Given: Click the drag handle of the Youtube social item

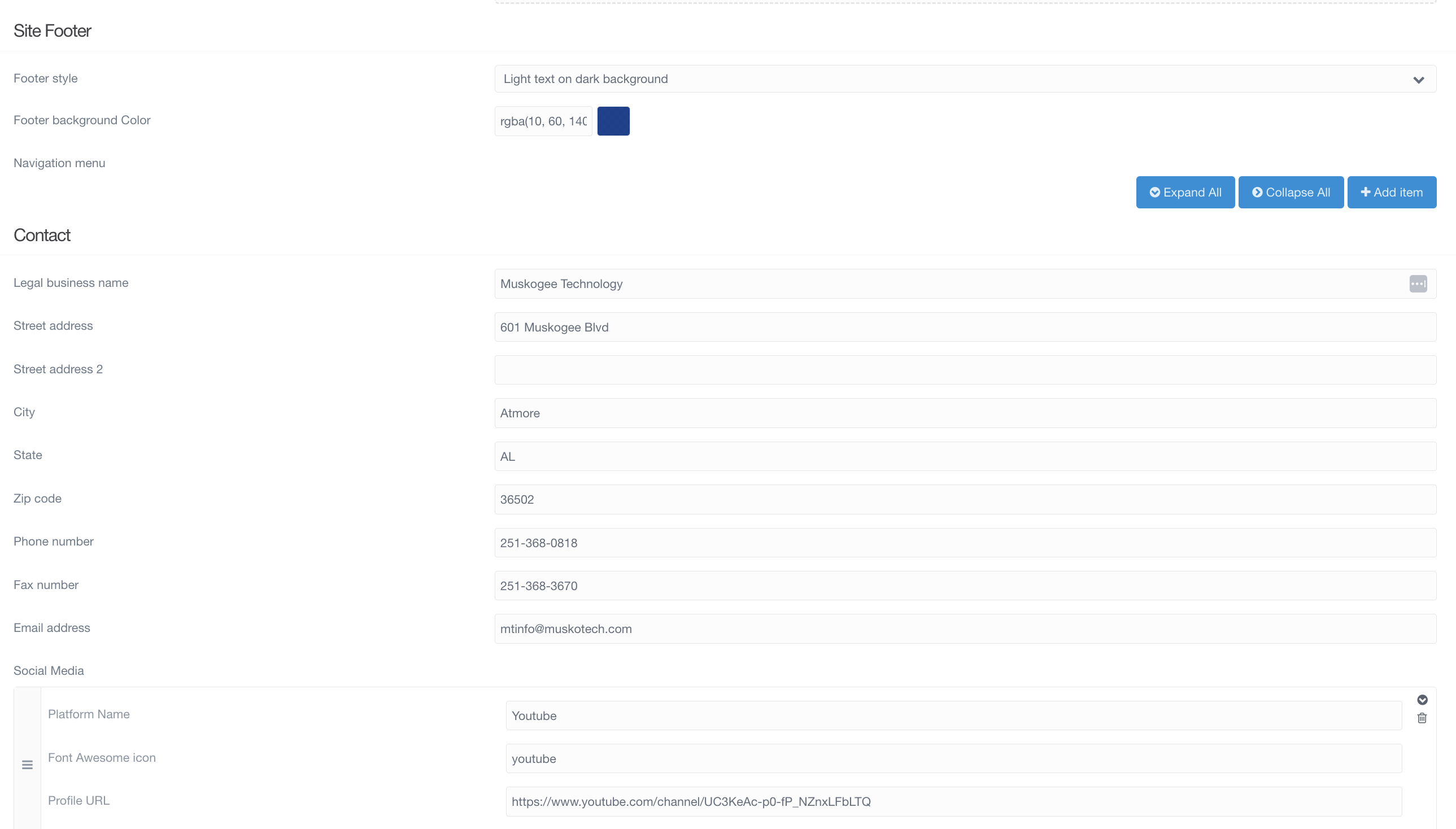Looking at the screenshot, I should 27,765.
